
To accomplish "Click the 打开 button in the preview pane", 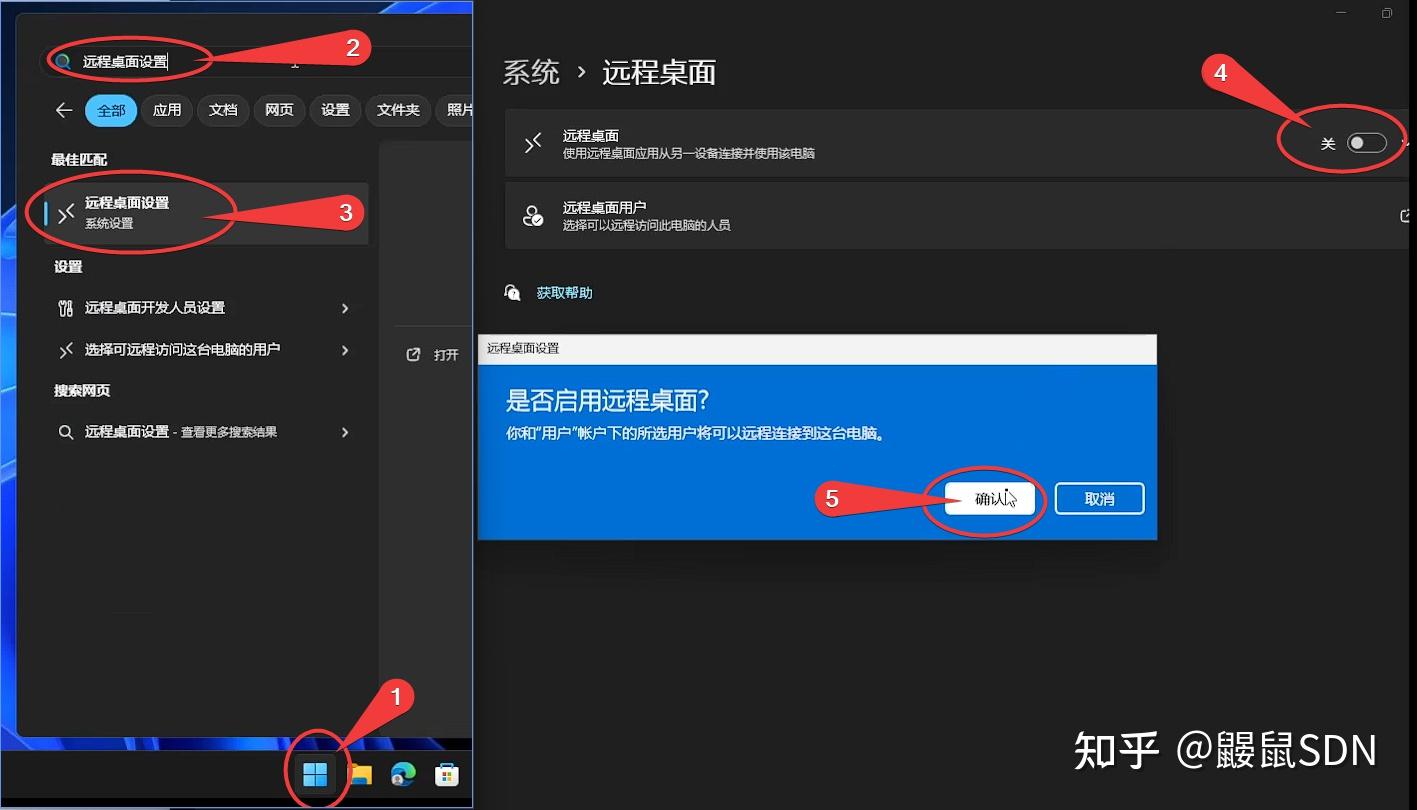I will point(433,355).
